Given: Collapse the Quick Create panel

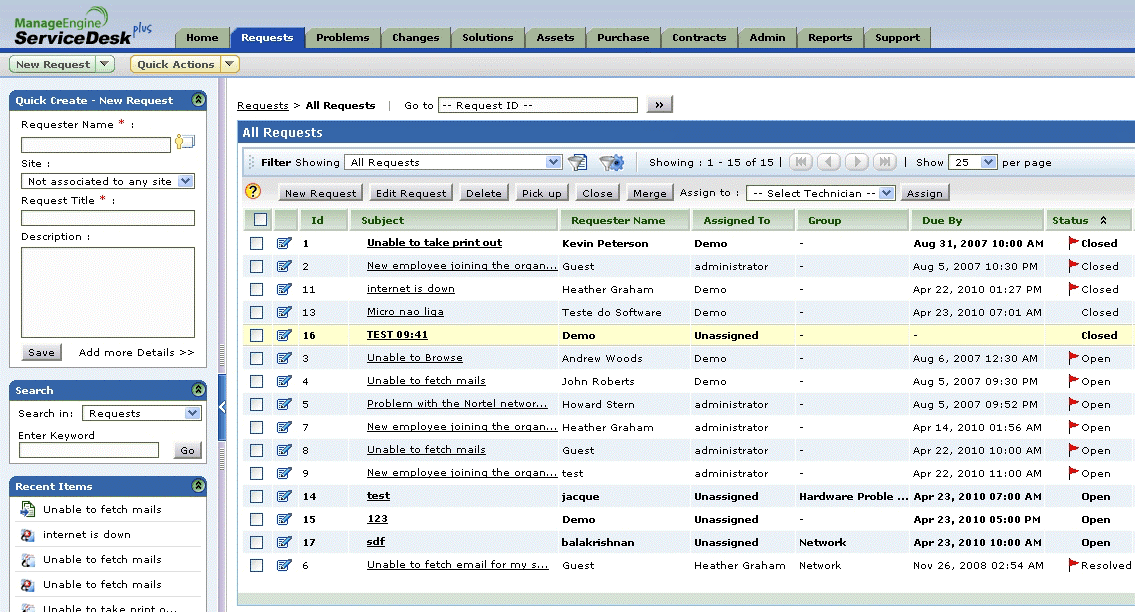Looking at the screenshot, I should click(198, 100).
